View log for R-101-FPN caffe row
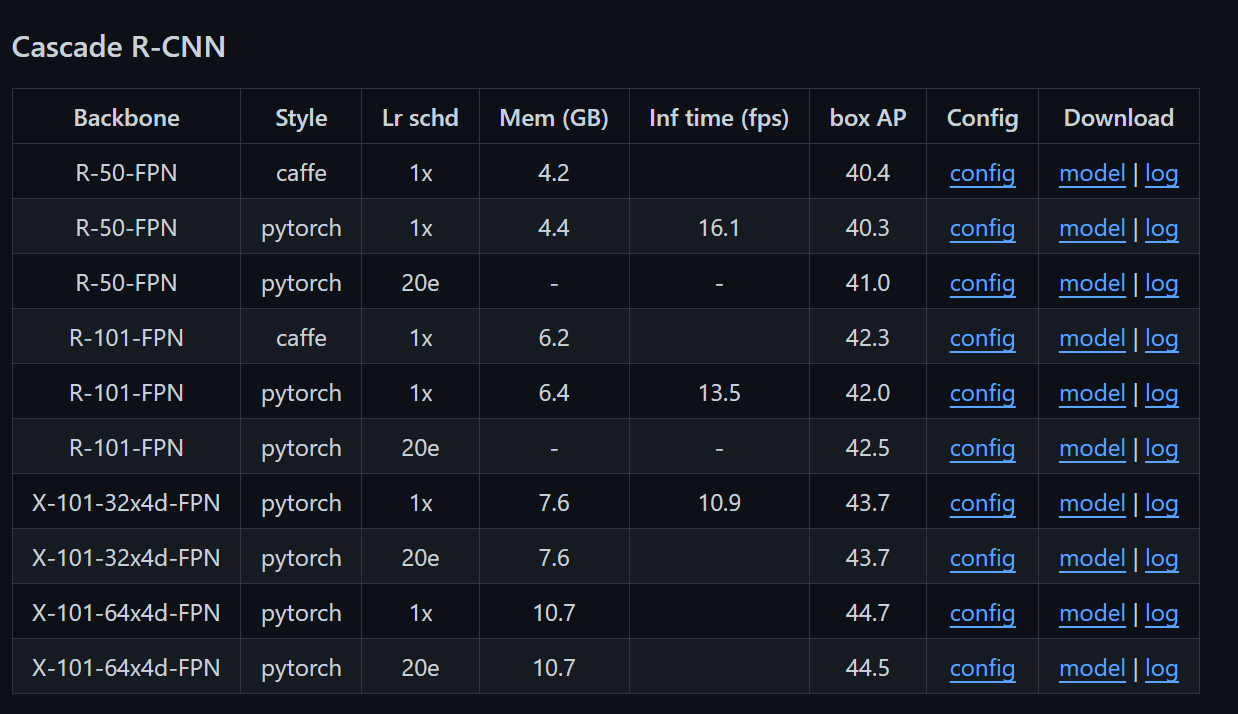1238x714 pixels. coord(1161,338)
